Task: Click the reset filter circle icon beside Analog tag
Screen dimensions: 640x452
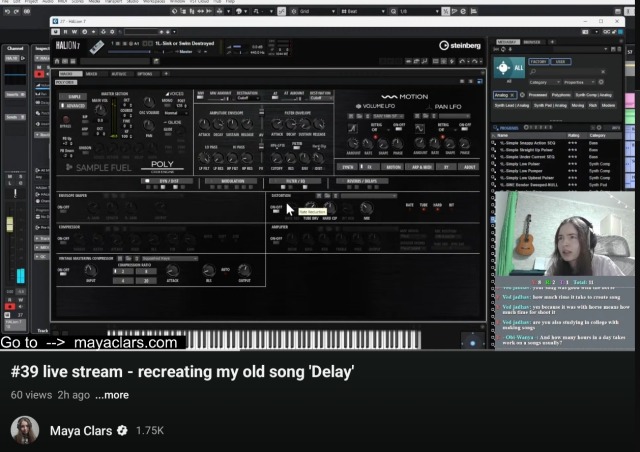Action: pos(522,95)
